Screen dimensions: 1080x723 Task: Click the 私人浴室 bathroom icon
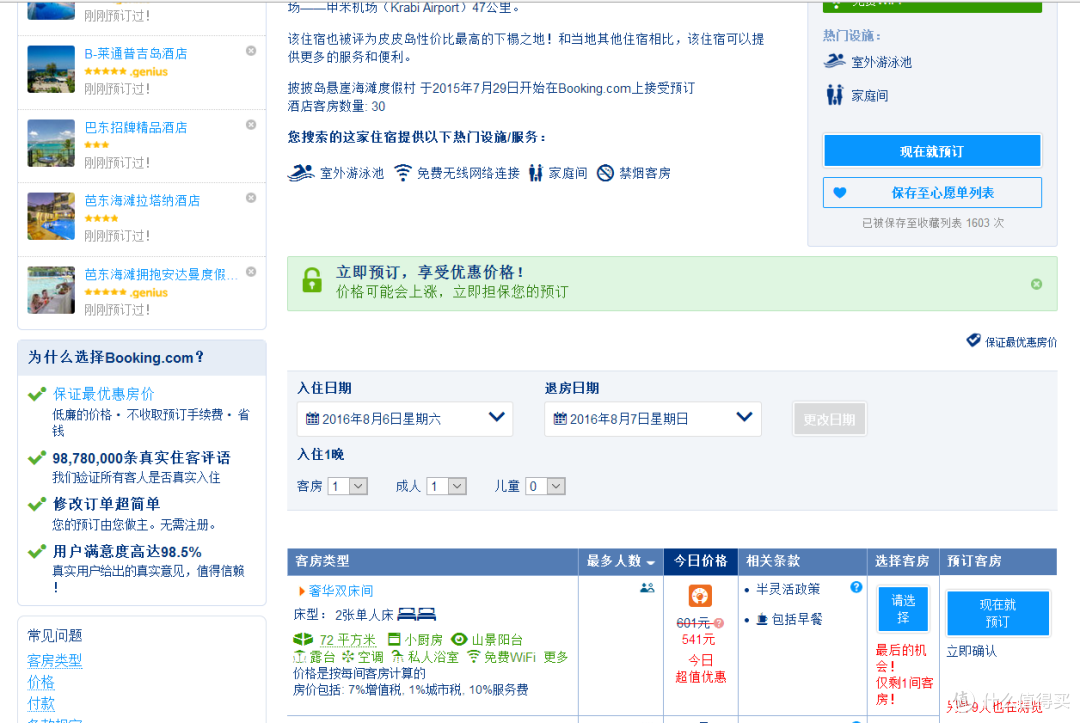coord(397,657)
